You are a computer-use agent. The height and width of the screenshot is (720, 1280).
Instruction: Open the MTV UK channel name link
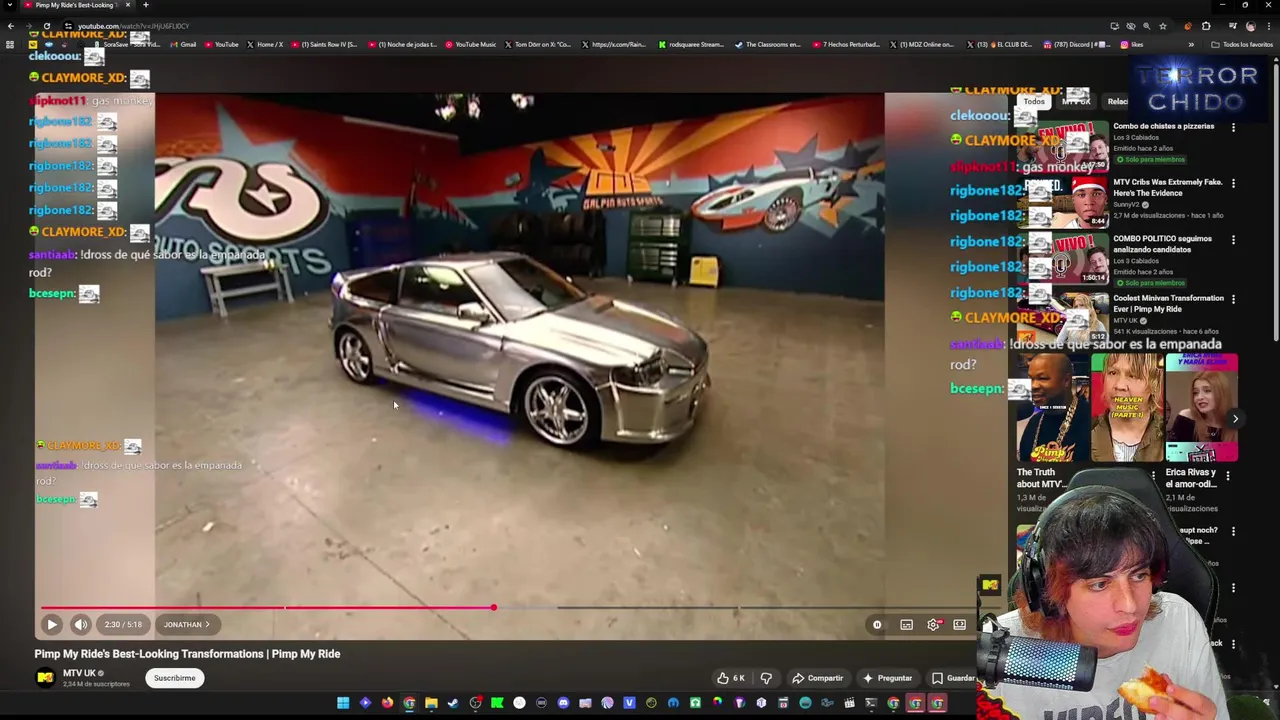79,673
